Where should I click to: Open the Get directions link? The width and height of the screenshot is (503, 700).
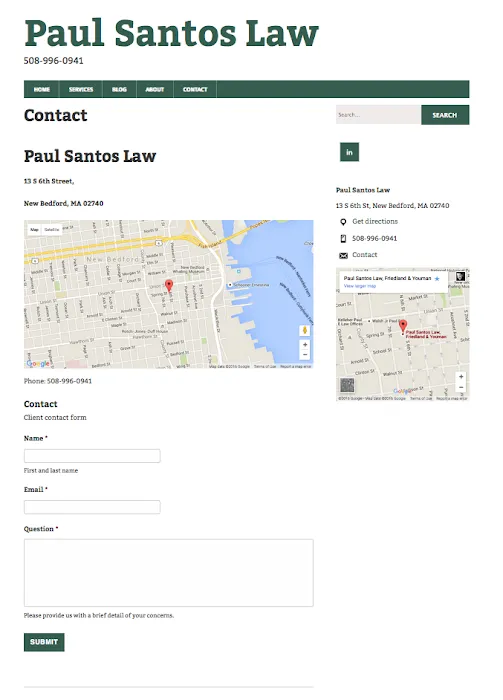tap(375, 221)
